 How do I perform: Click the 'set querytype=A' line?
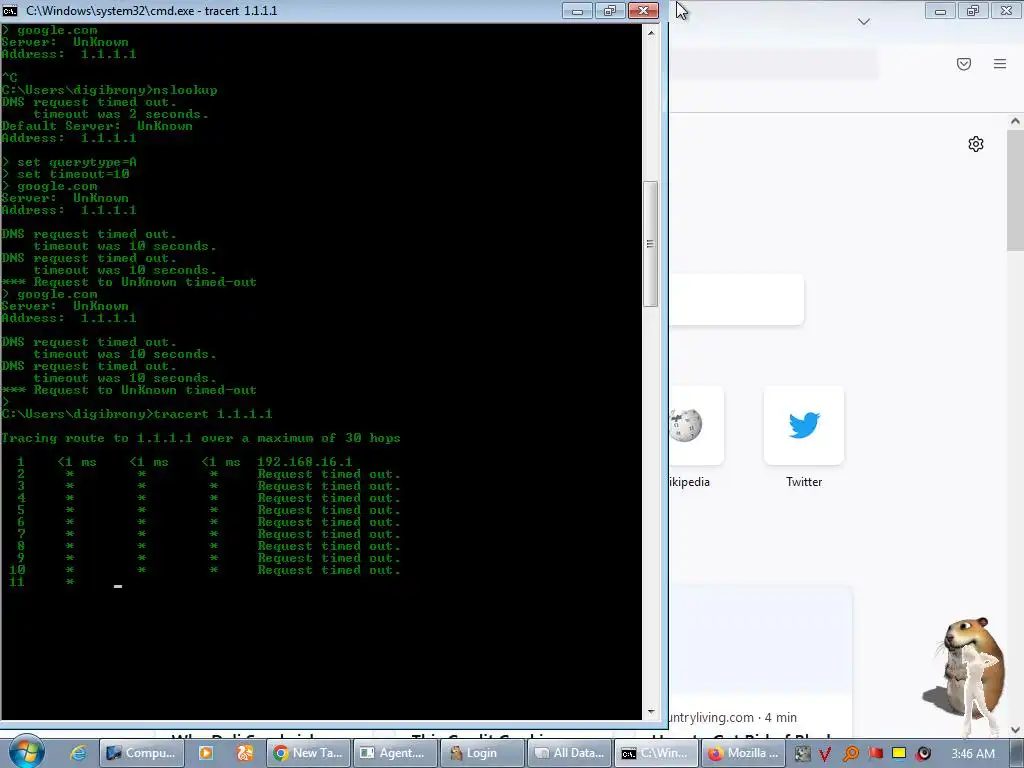tap(69, 162)
